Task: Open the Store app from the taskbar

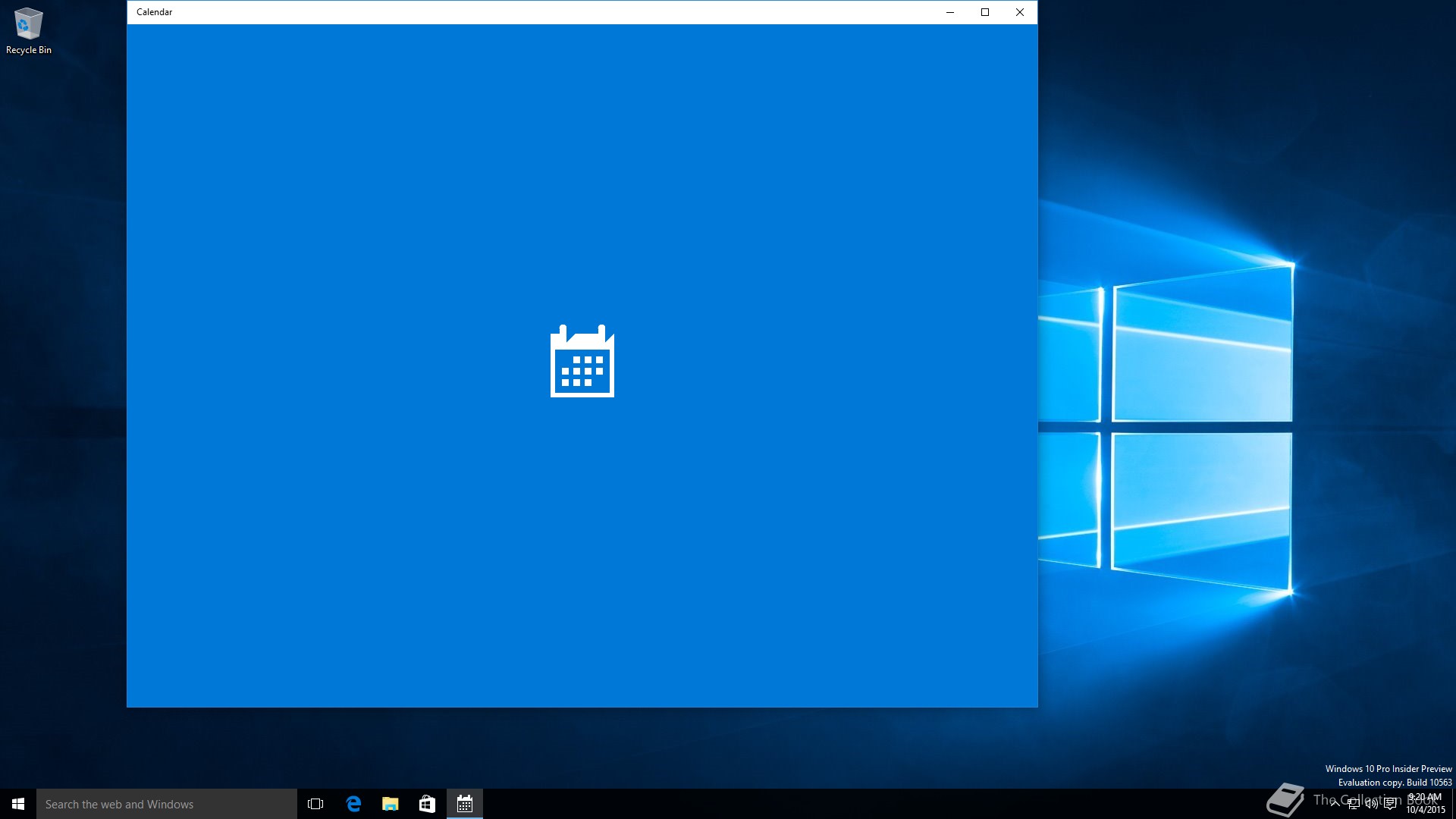Action: [x=428, y=804]
